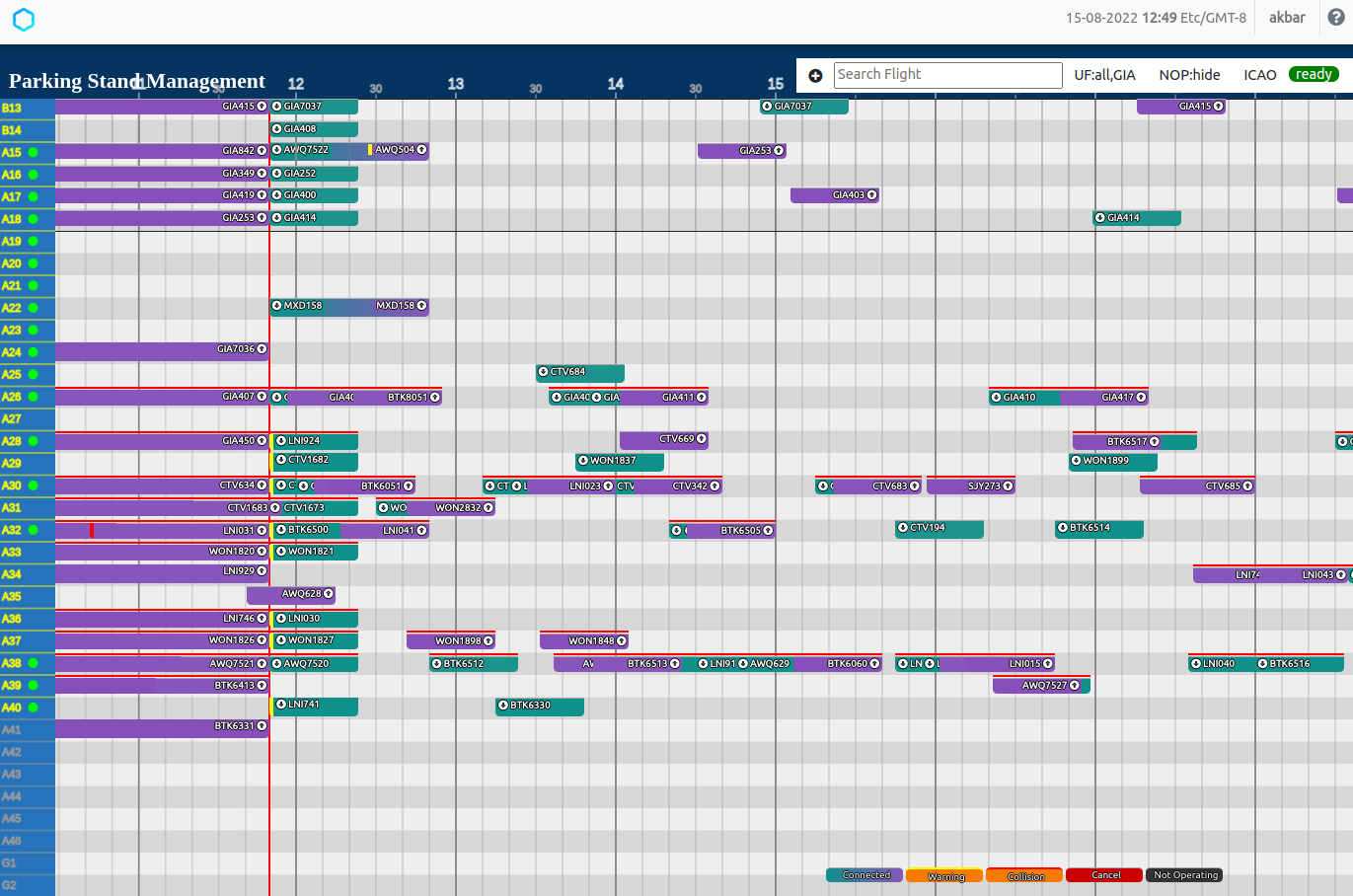The width and height of the screenshot is (1353, 896).
Task: Click arrow icon on the GIA408 flight bar
Action: (x=277, y=129)
